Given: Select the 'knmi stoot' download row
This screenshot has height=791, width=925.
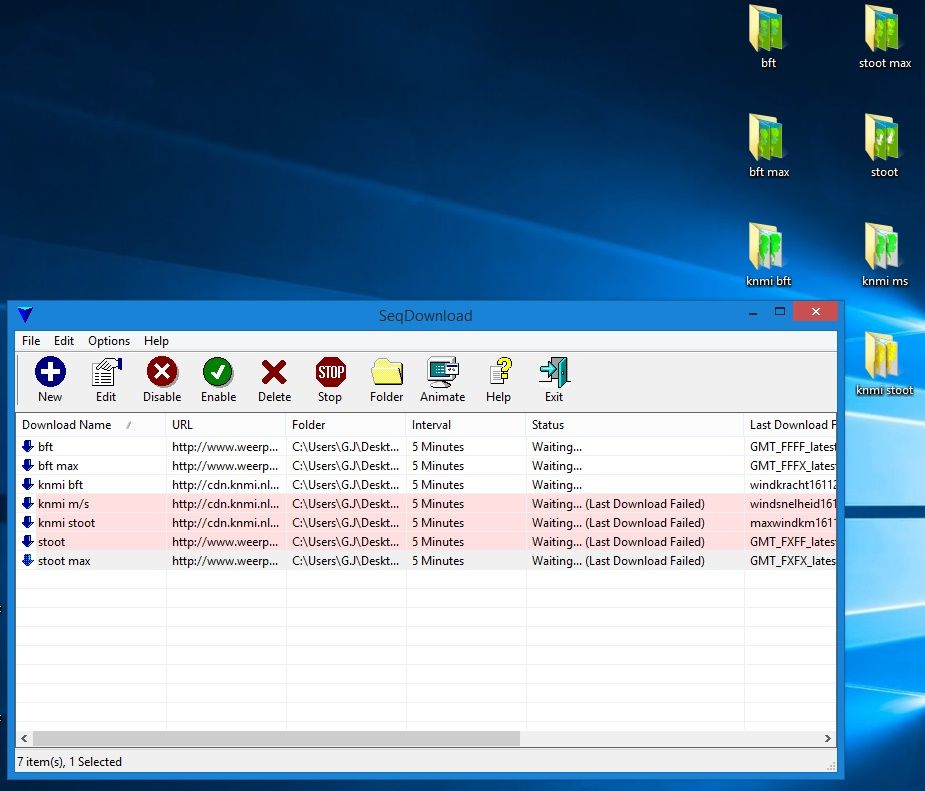Looking at the screenshot, I should [x=66, y=523].
